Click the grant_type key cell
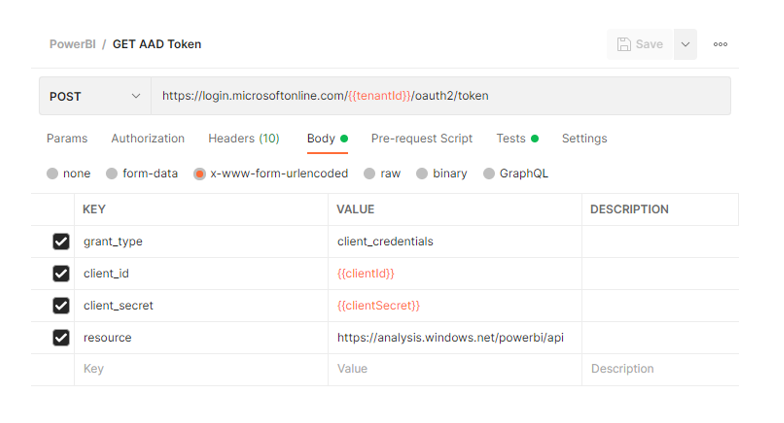Viewport: 784px width, 423px height. pyautogui.click(x=202, y=242)
